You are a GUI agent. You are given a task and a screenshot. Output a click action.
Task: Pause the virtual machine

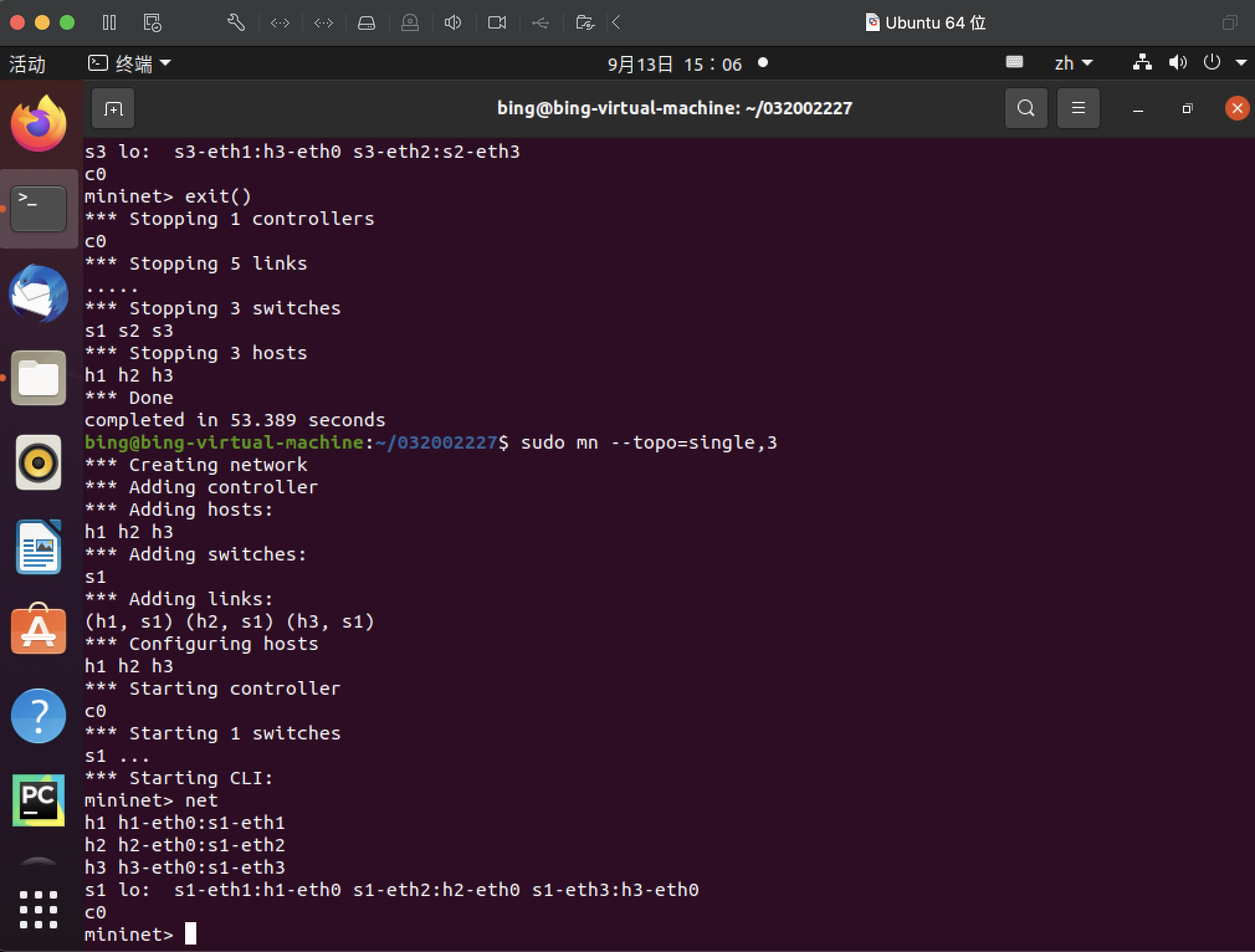click(x=109, y=23)
